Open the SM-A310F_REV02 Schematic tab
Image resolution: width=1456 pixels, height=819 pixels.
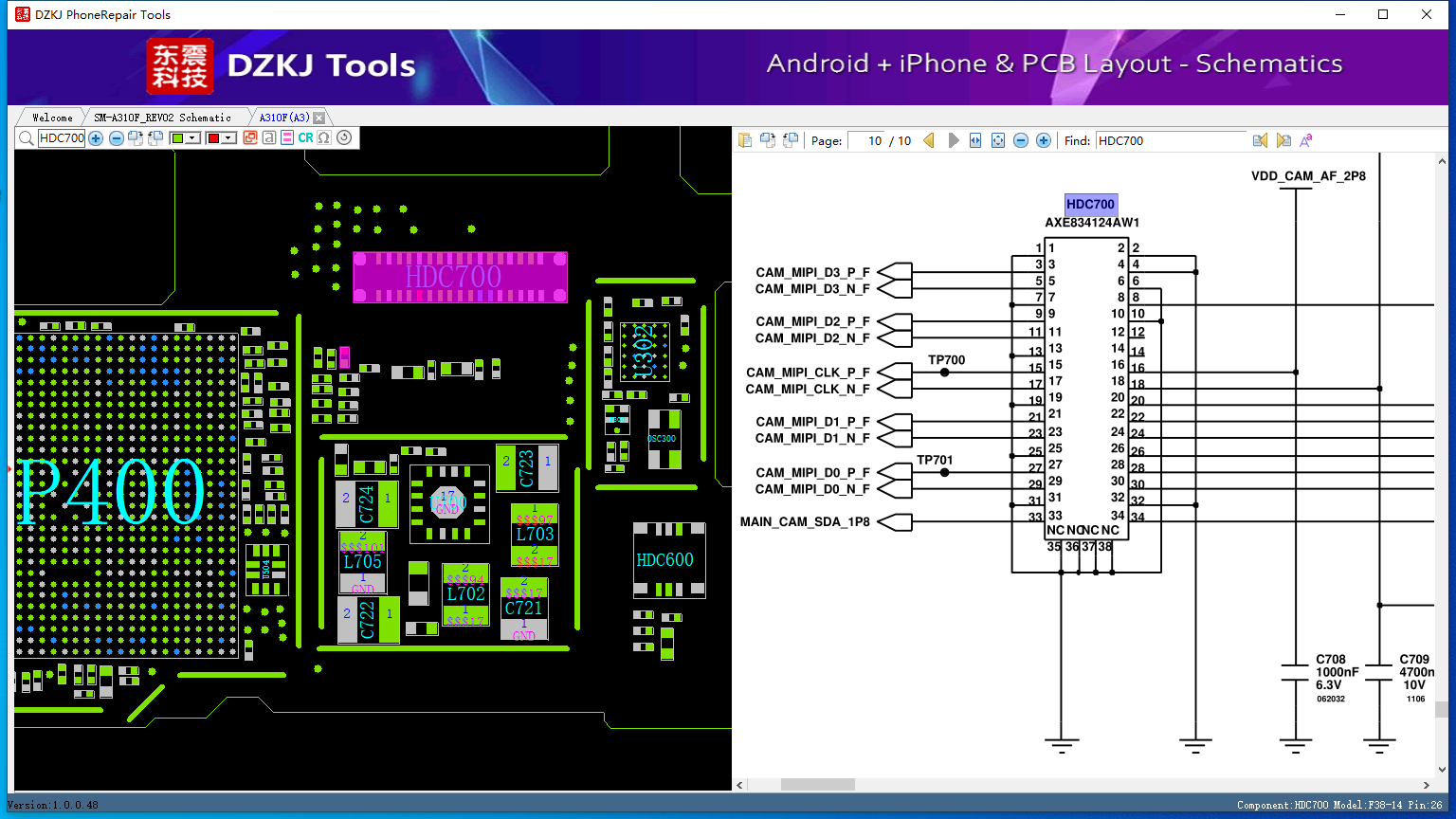162,118
